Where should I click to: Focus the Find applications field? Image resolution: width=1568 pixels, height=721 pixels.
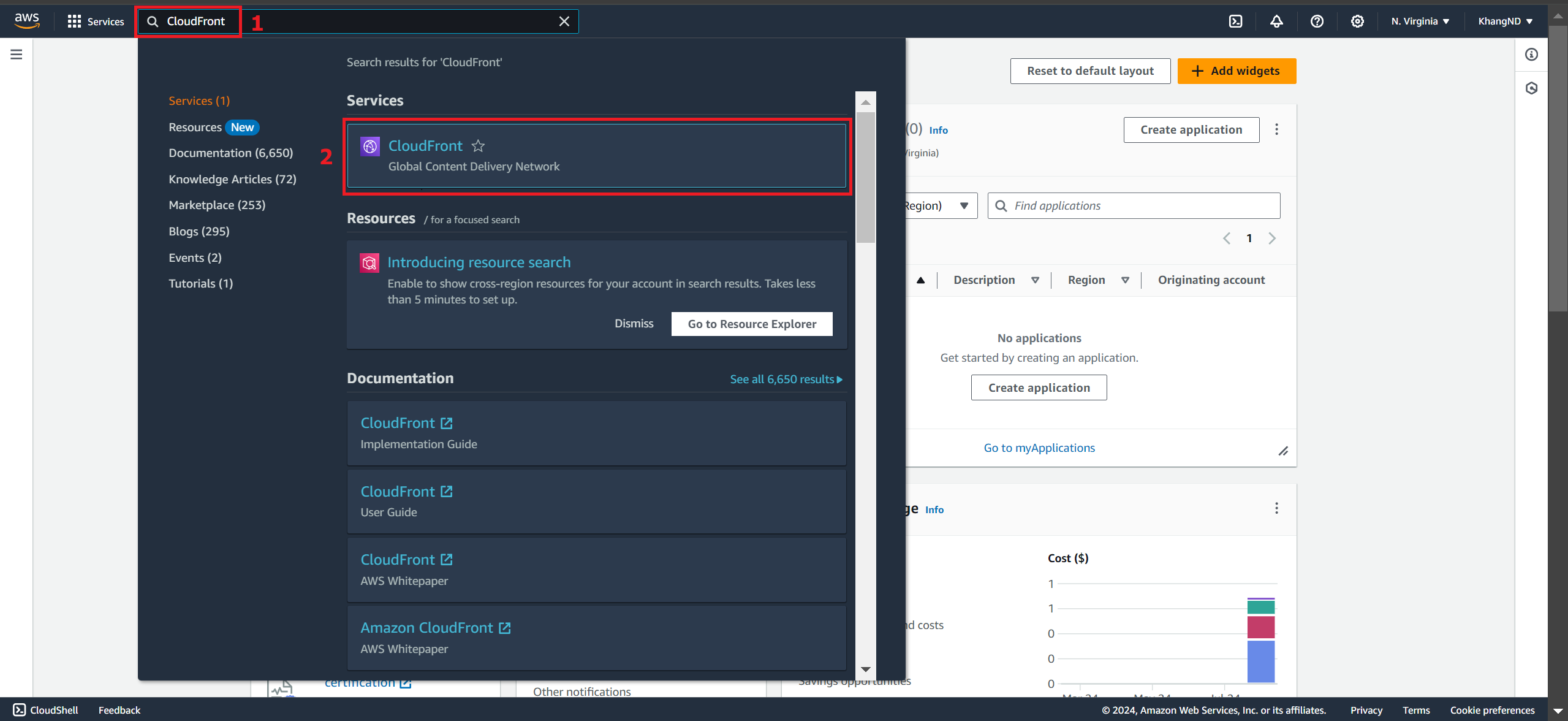1134,206
